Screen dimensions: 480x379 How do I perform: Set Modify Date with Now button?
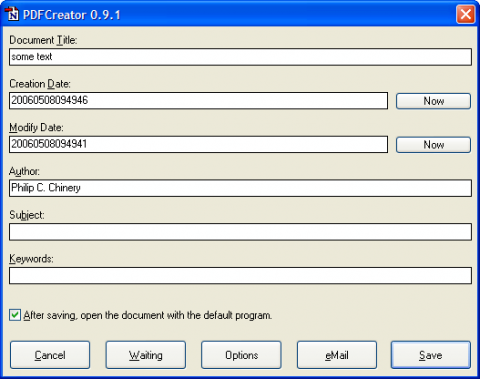(x=433, y=145)
